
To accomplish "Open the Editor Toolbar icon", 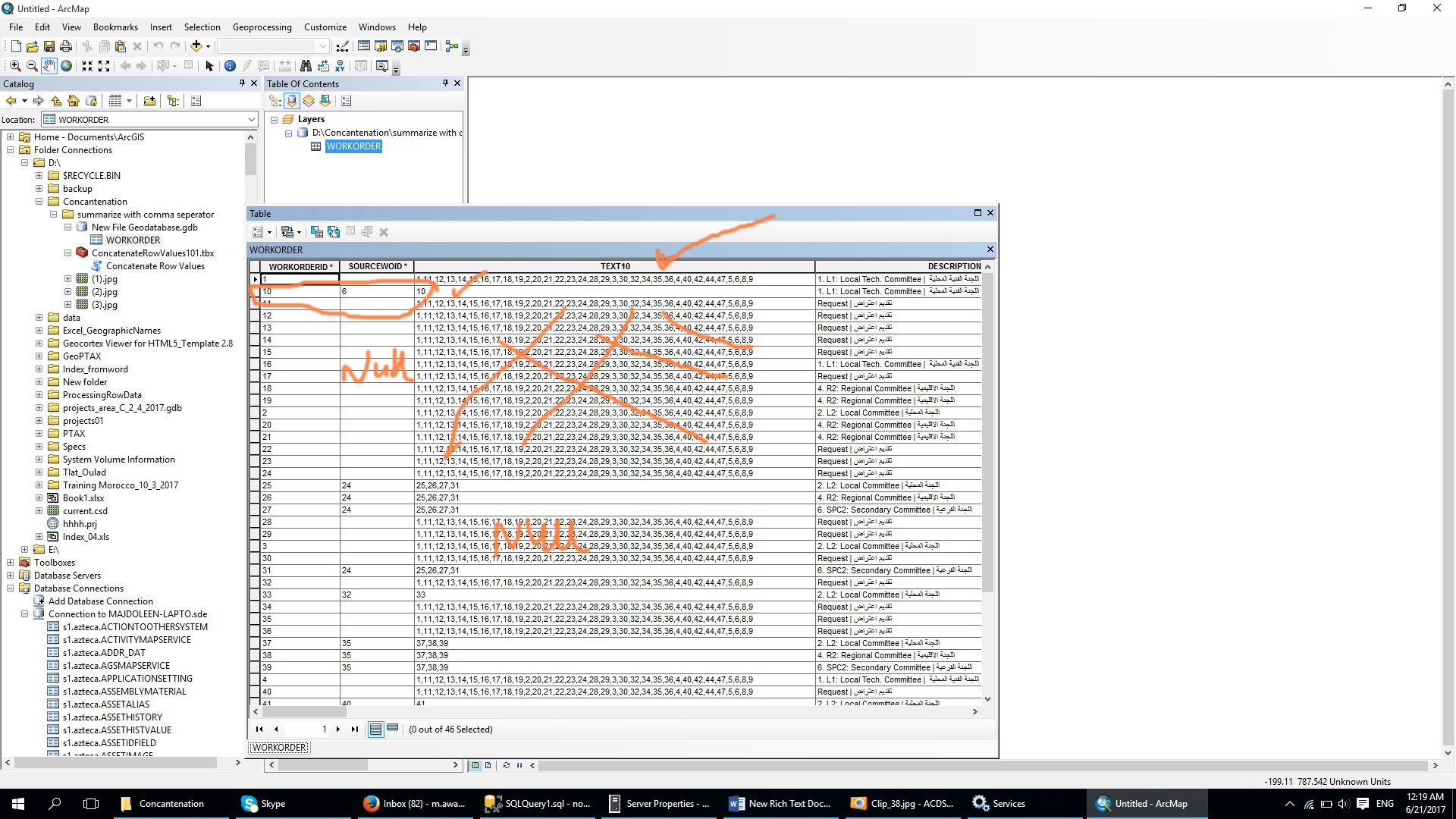I will coord(343,46).
